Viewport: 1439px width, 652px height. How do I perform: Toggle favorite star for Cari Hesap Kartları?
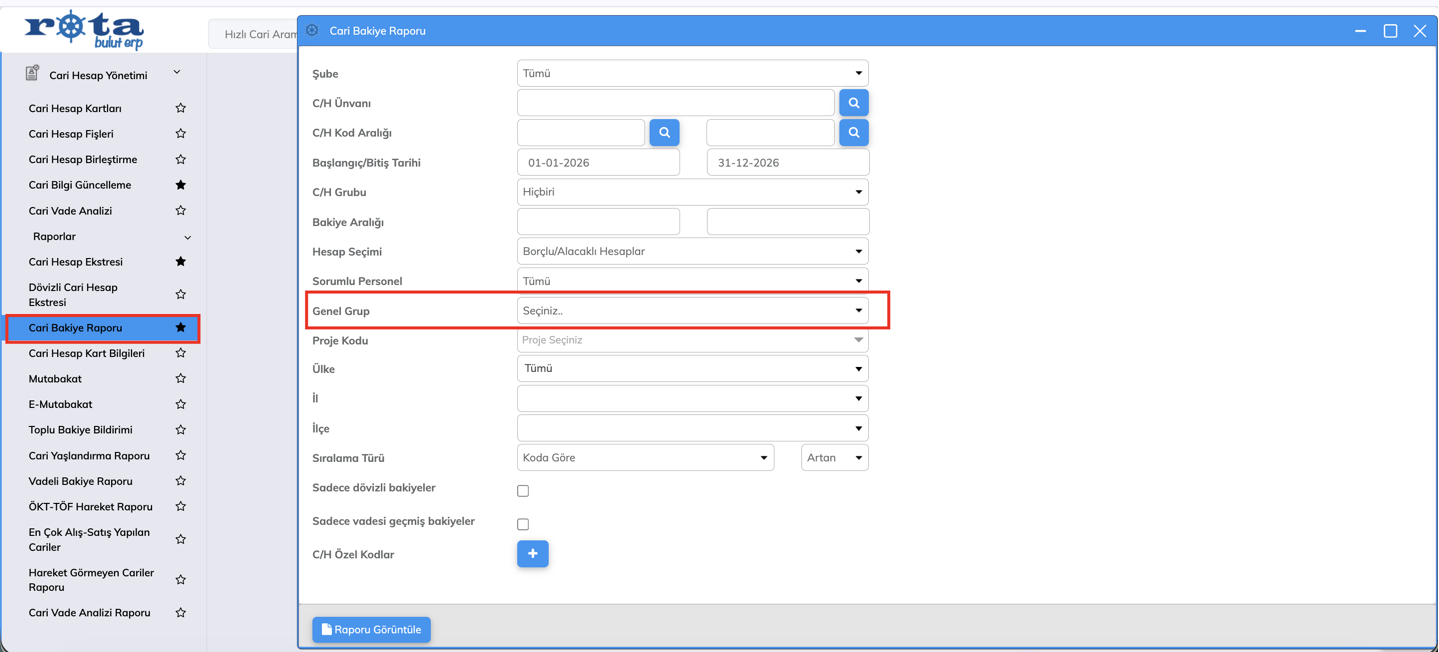tap(181, 108)
